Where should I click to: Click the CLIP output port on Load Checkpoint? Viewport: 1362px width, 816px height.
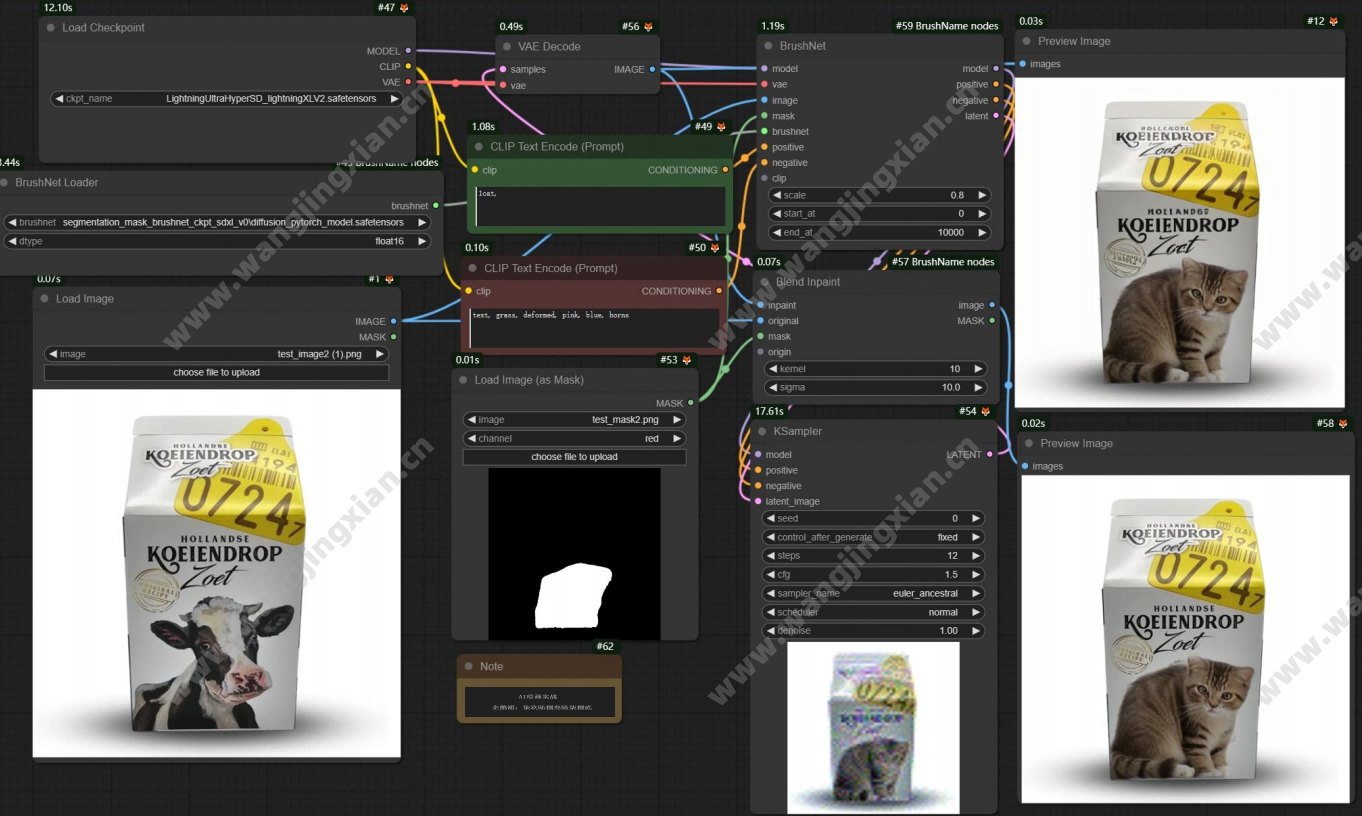click(x=408, y=67)
